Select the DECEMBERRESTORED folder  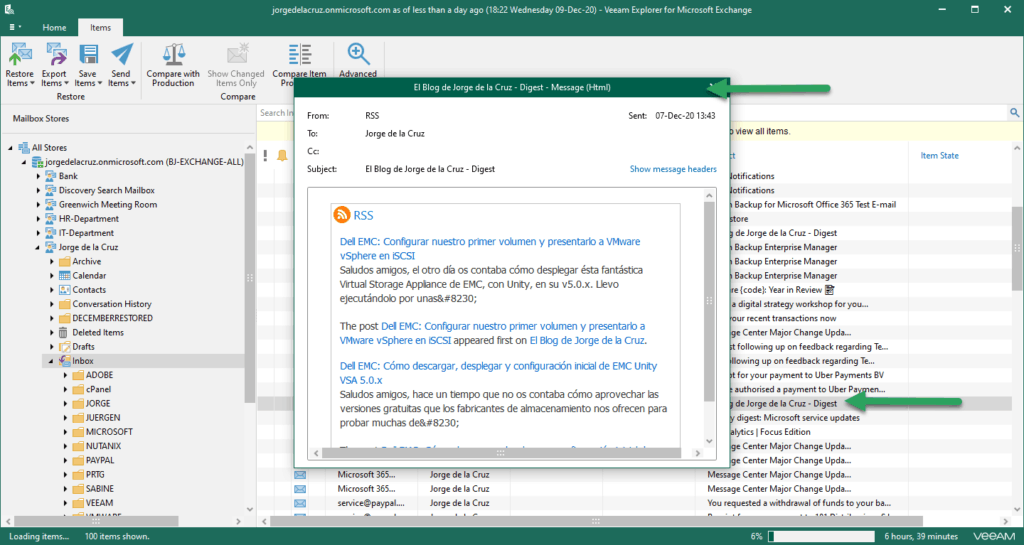coord(112,319)
